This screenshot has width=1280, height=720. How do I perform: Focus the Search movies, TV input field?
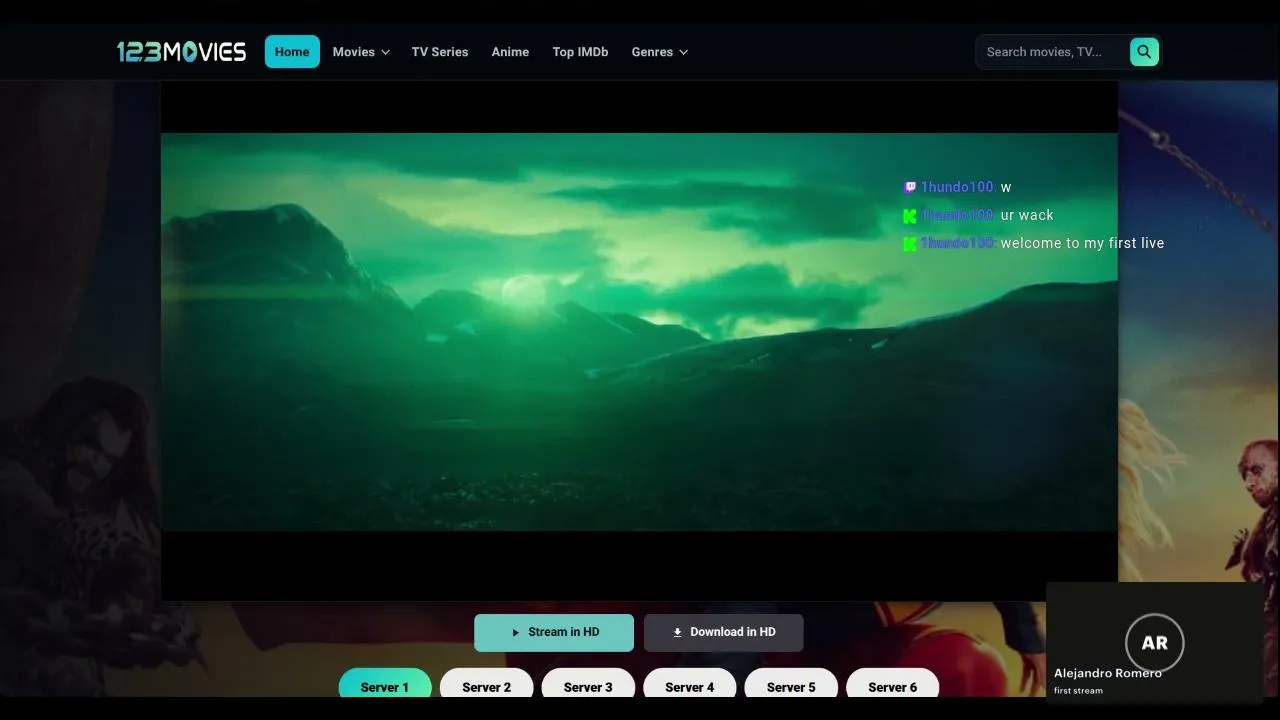coord(1052,52)
